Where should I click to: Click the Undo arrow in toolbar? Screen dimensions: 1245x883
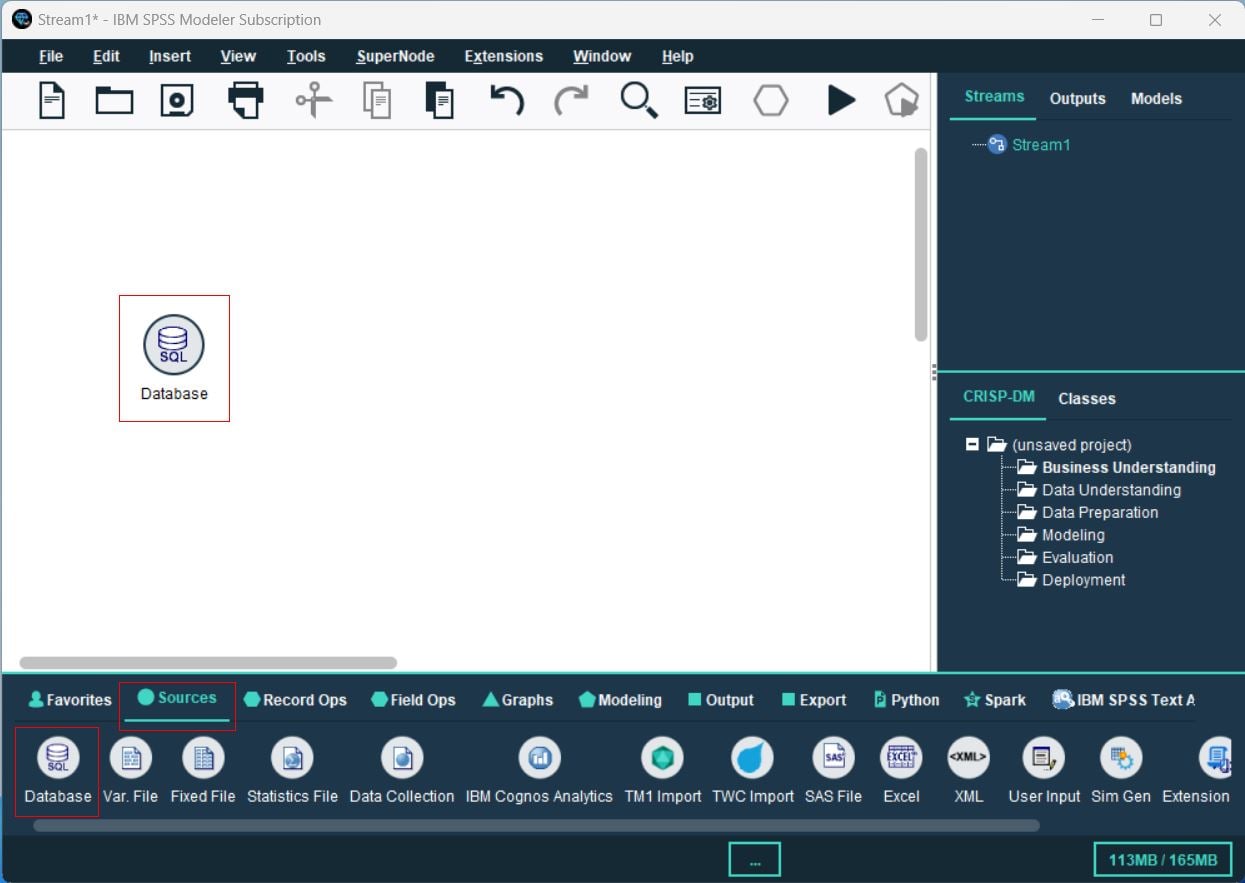[506, 100]
